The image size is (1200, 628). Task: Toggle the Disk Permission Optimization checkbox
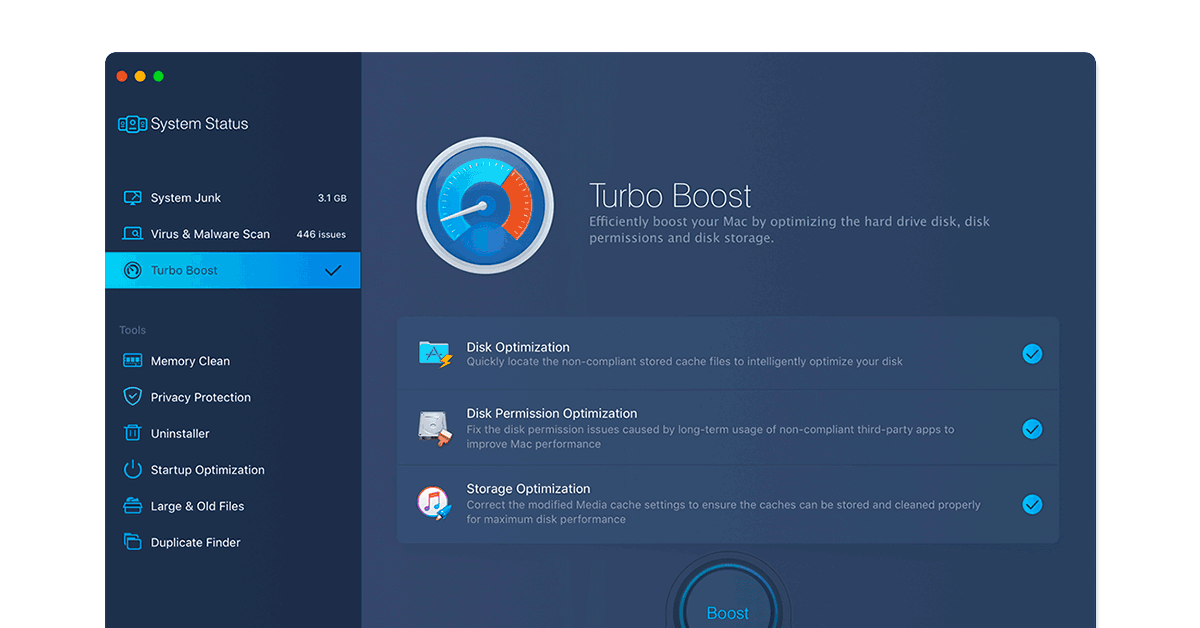pos(1032,429)
